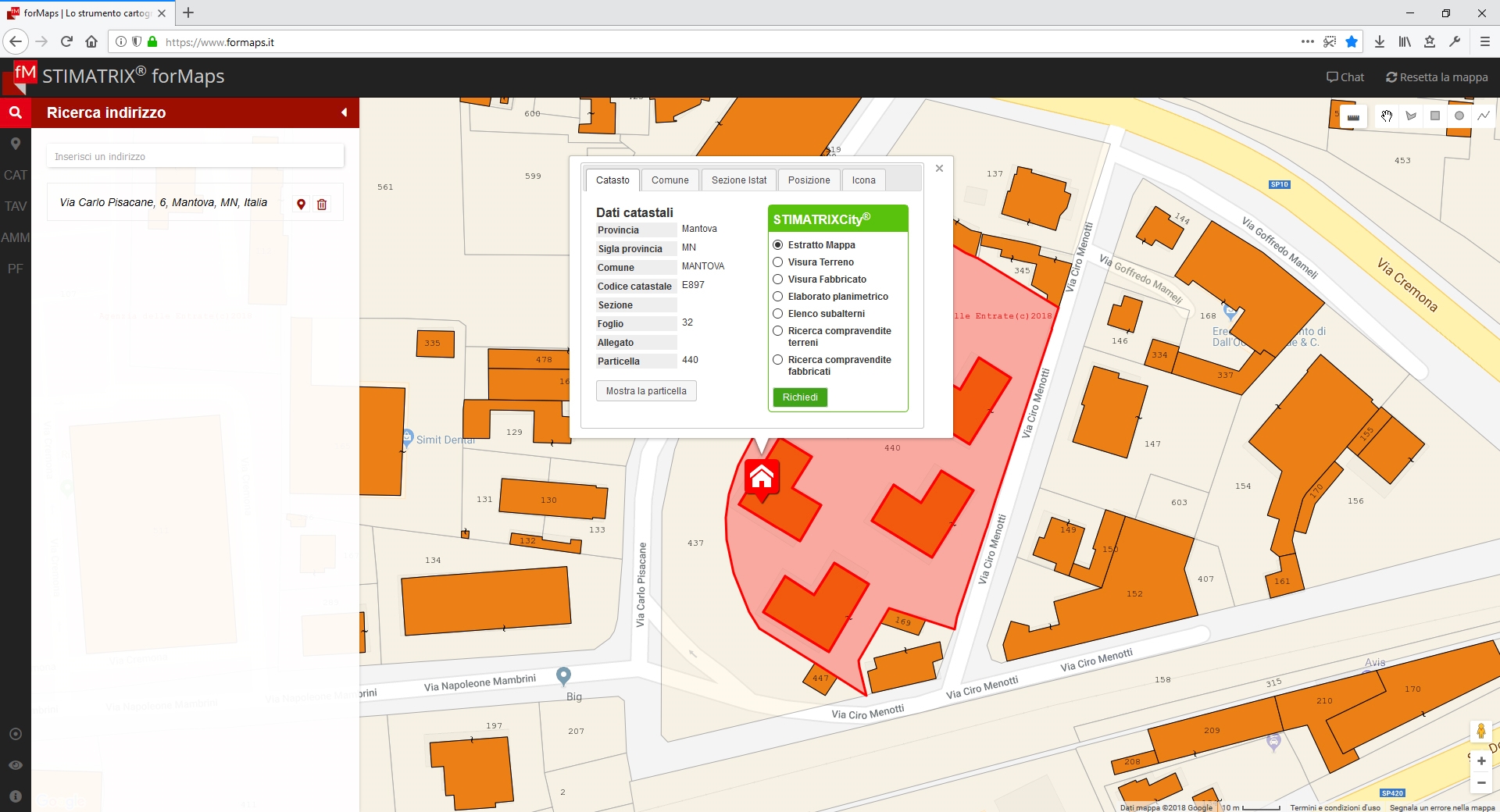
Task: Click the Codice catastale value E897
Action: tap(693, 285)
